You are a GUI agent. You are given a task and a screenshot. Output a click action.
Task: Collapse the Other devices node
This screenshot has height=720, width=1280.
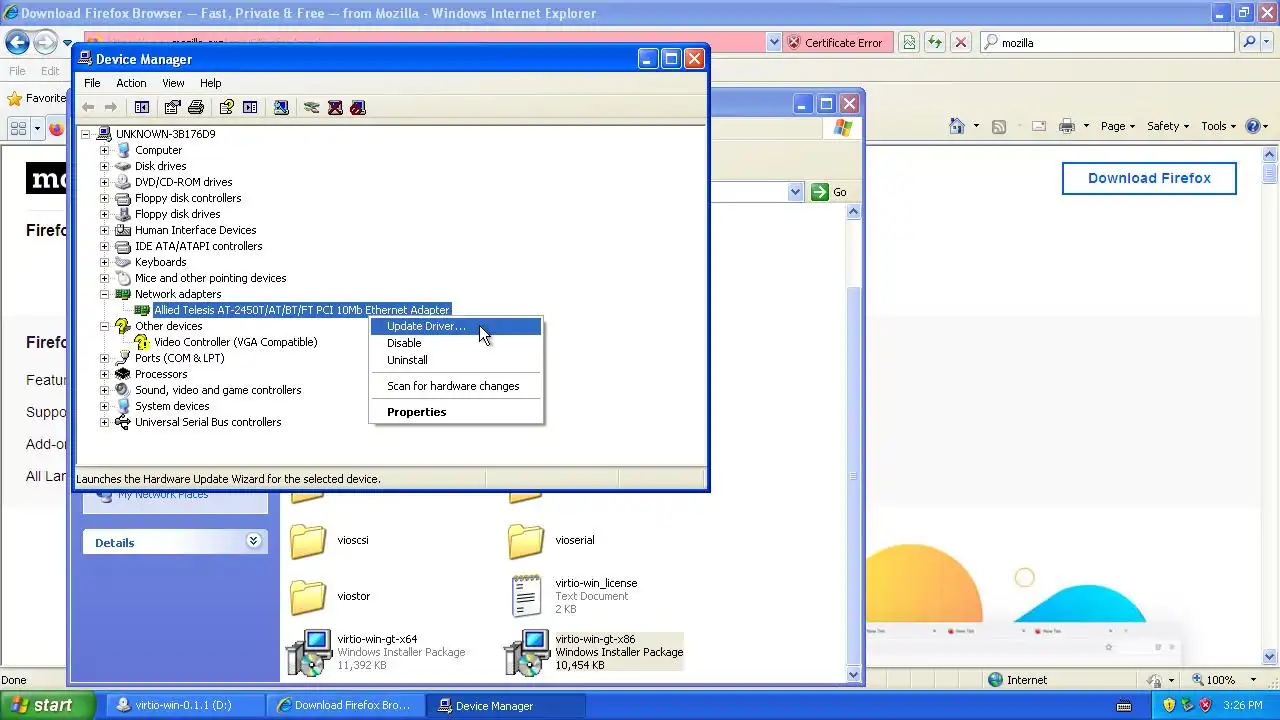[104, 326]
